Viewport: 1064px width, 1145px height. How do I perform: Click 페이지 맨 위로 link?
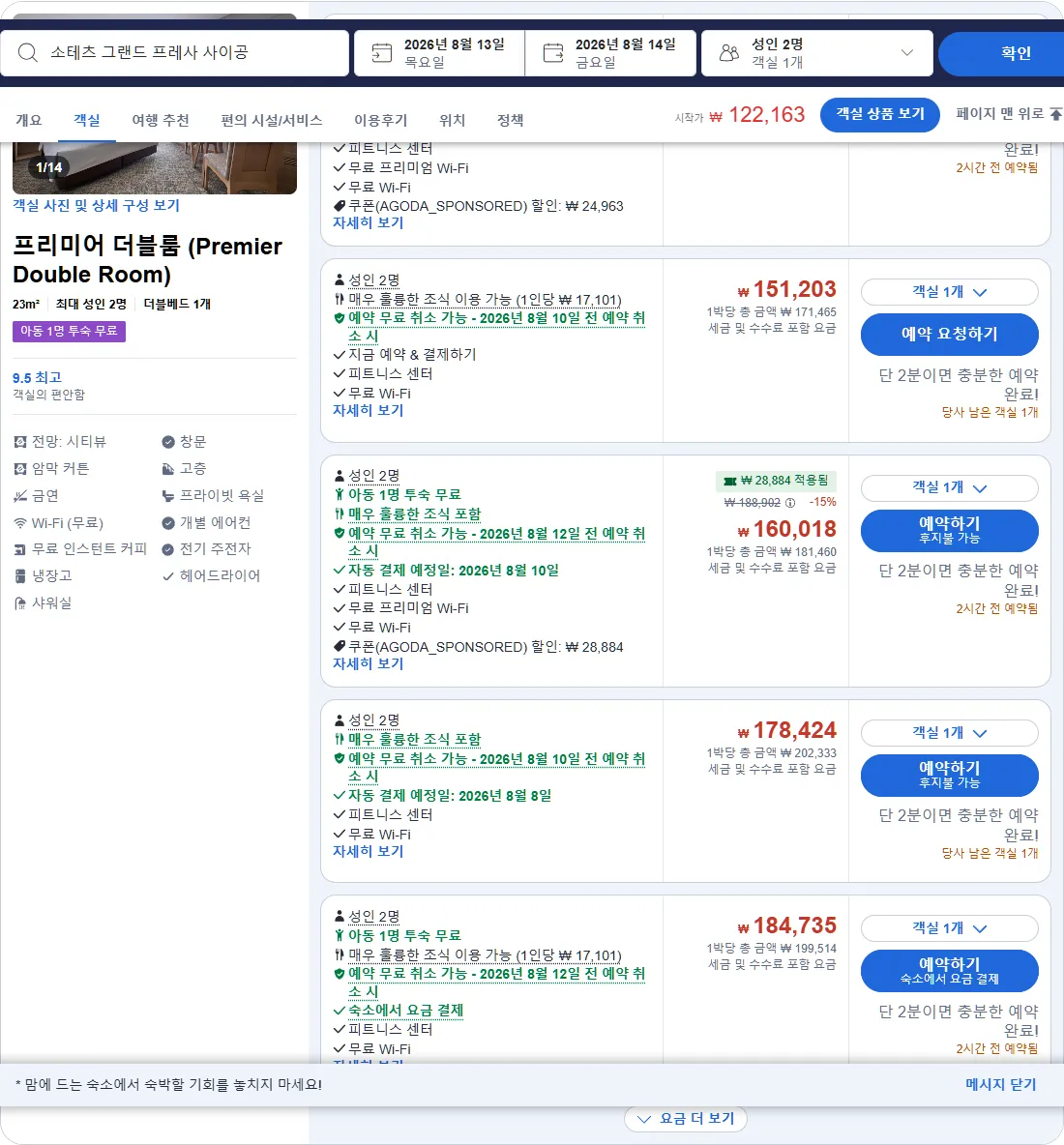click(x=1009, y=114)
